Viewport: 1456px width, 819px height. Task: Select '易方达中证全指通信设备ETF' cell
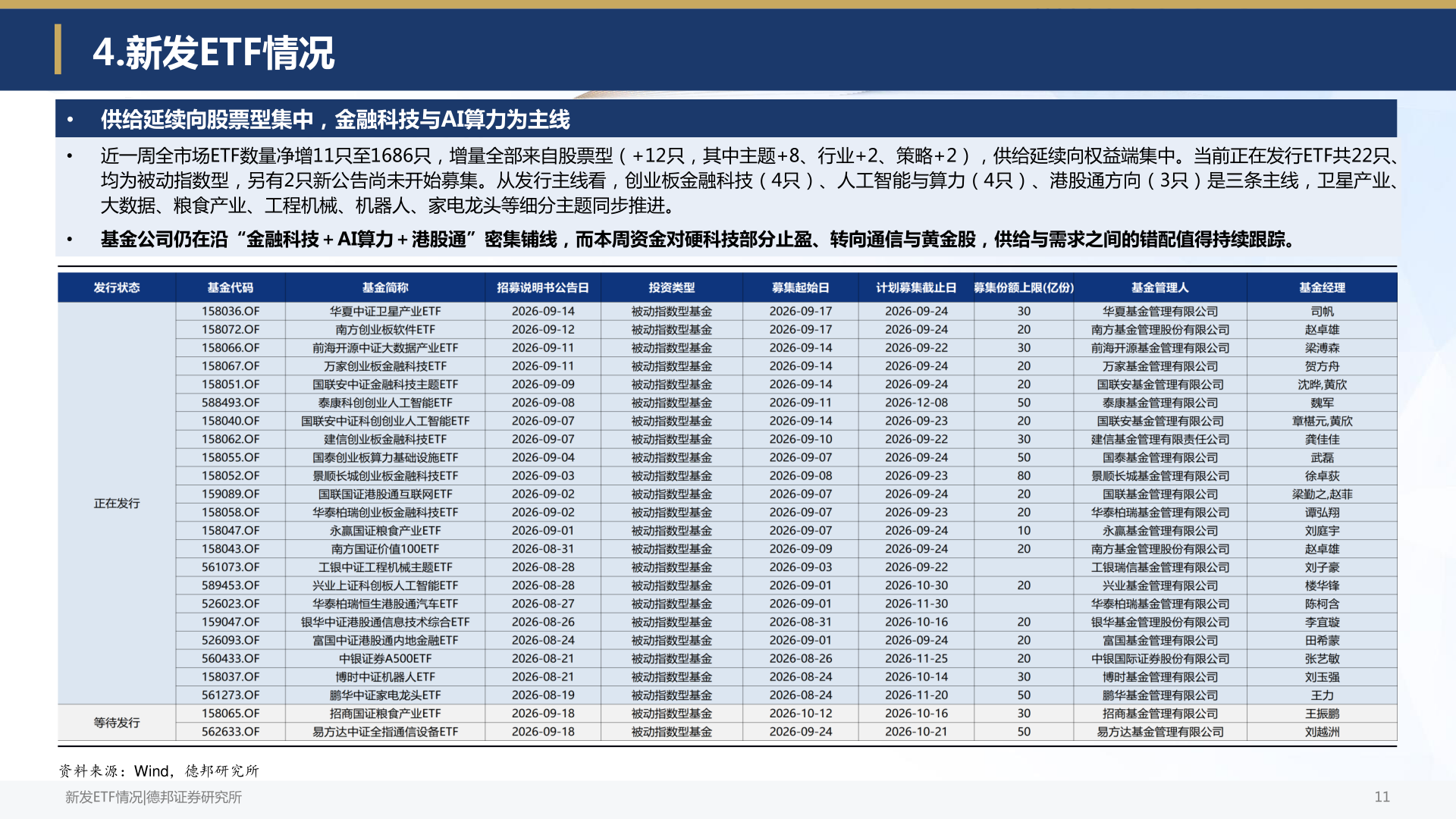[x=385, y=732]
